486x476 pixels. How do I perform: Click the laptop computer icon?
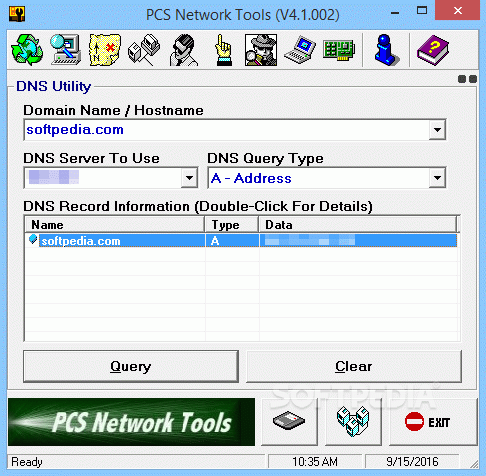(300, 50)
